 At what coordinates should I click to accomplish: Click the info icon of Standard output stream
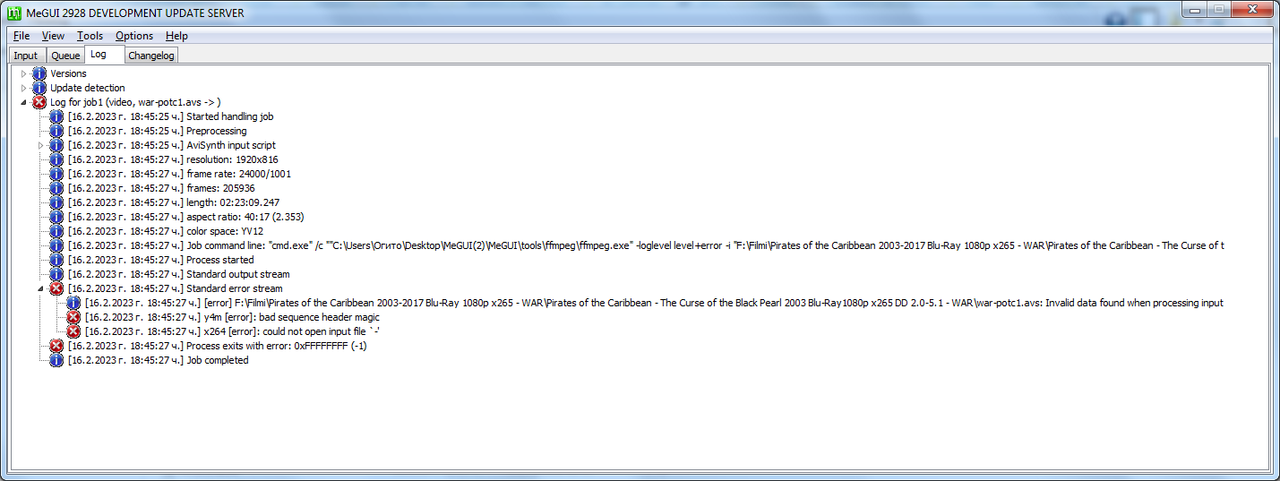[57, 274]
